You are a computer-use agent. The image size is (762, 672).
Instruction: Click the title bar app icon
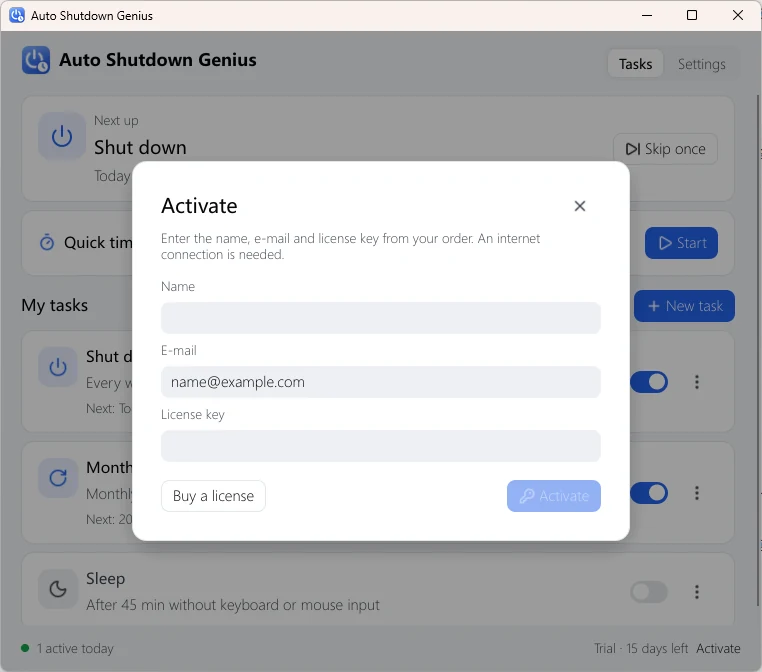17,15
